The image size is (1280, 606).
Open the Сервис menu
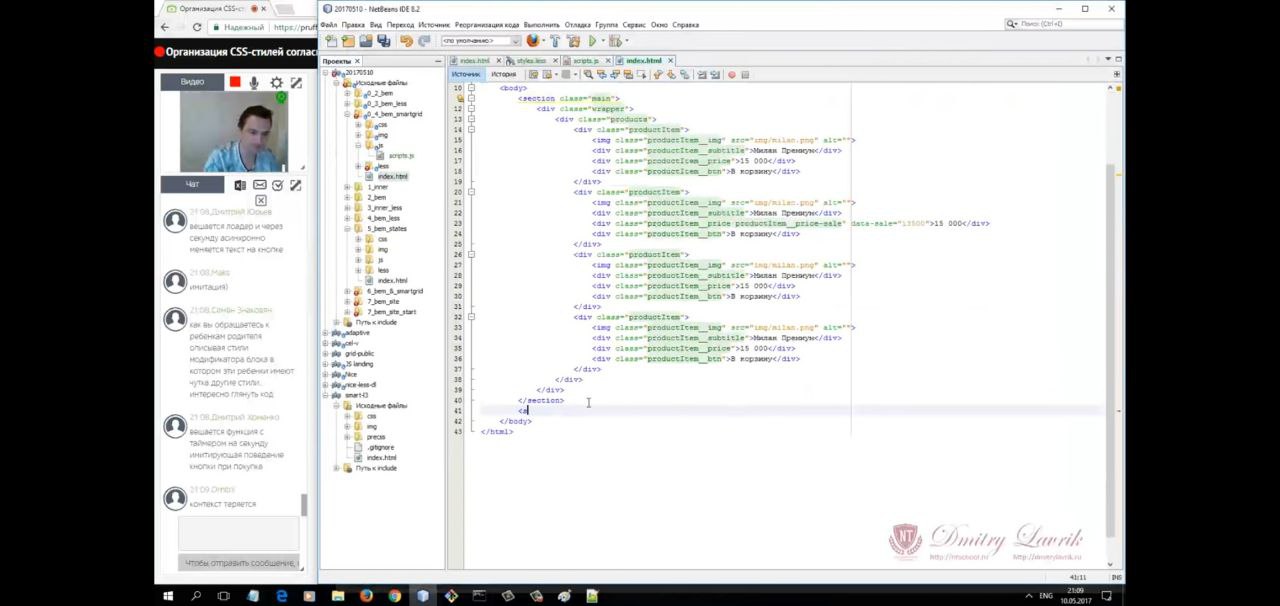click(634, 24)
